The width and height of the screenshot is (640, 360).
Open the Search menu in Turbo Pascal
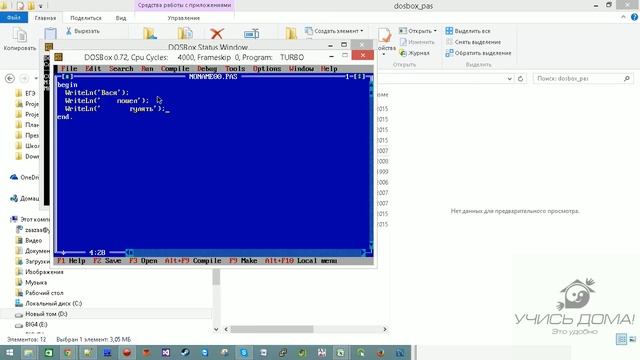pos(121,69)
